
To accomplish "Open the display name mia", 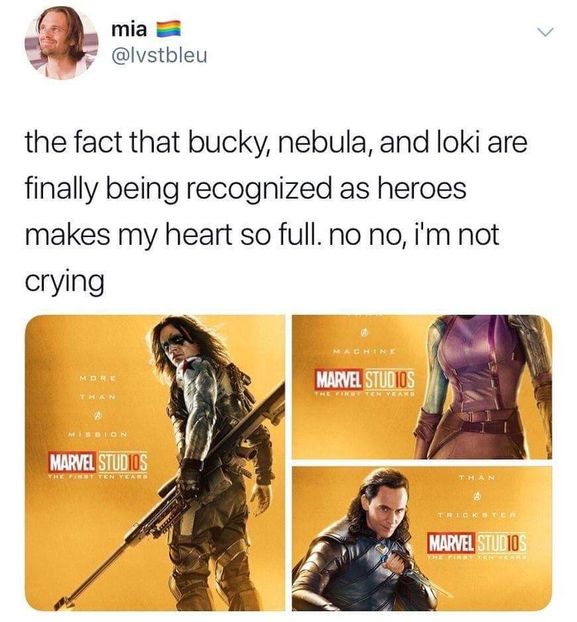I will pyautogui.click(x=129, y=30).
